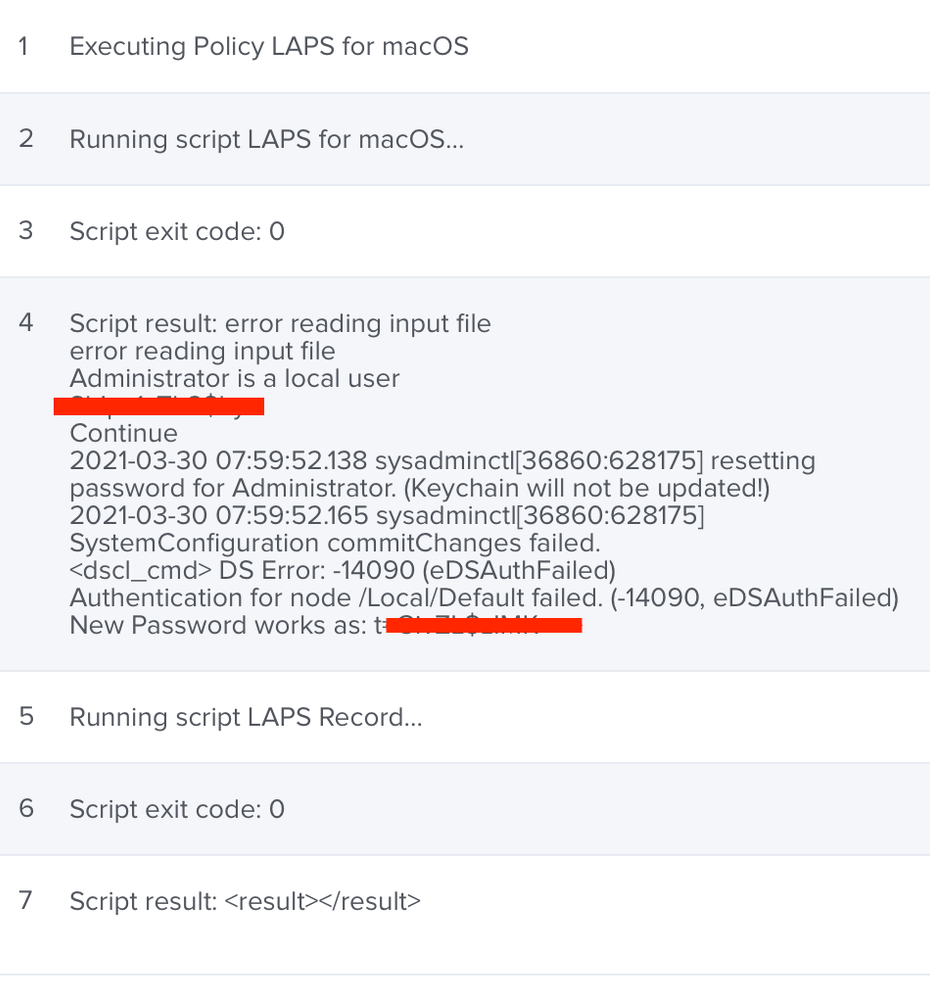The image size is (930, 999).
Task: Click the Script result: error reading input file text
Action: (280, 324)
